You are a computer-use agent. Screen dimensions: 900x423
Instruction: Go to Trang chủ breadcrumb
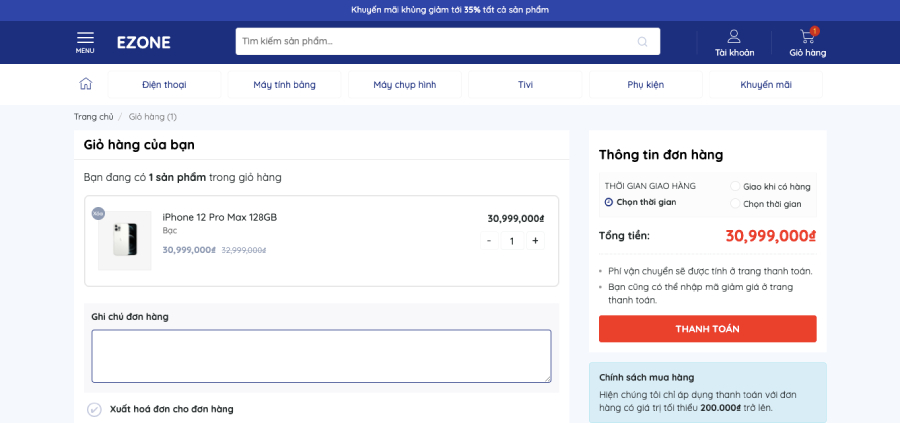[94, 117]
